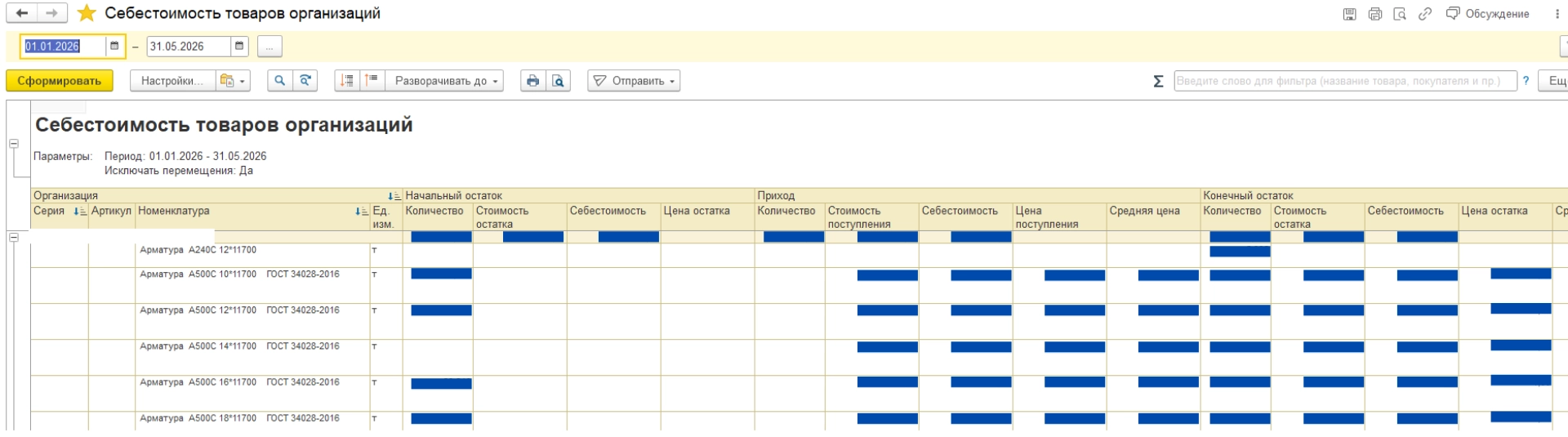Viewport: 1568px width, 437px height.
Task: Click the Период: 01.01.2026 - 31.05.2026 parameter text
Action: point(185,156)
